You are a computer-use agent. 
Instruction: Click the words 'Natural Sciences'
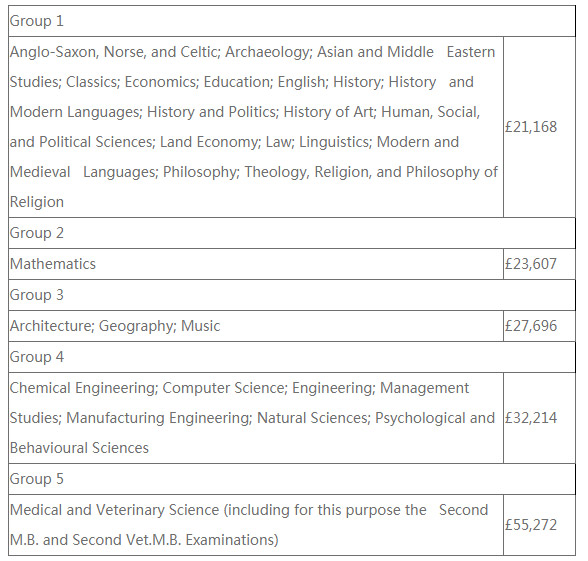[x=313, y=418]
